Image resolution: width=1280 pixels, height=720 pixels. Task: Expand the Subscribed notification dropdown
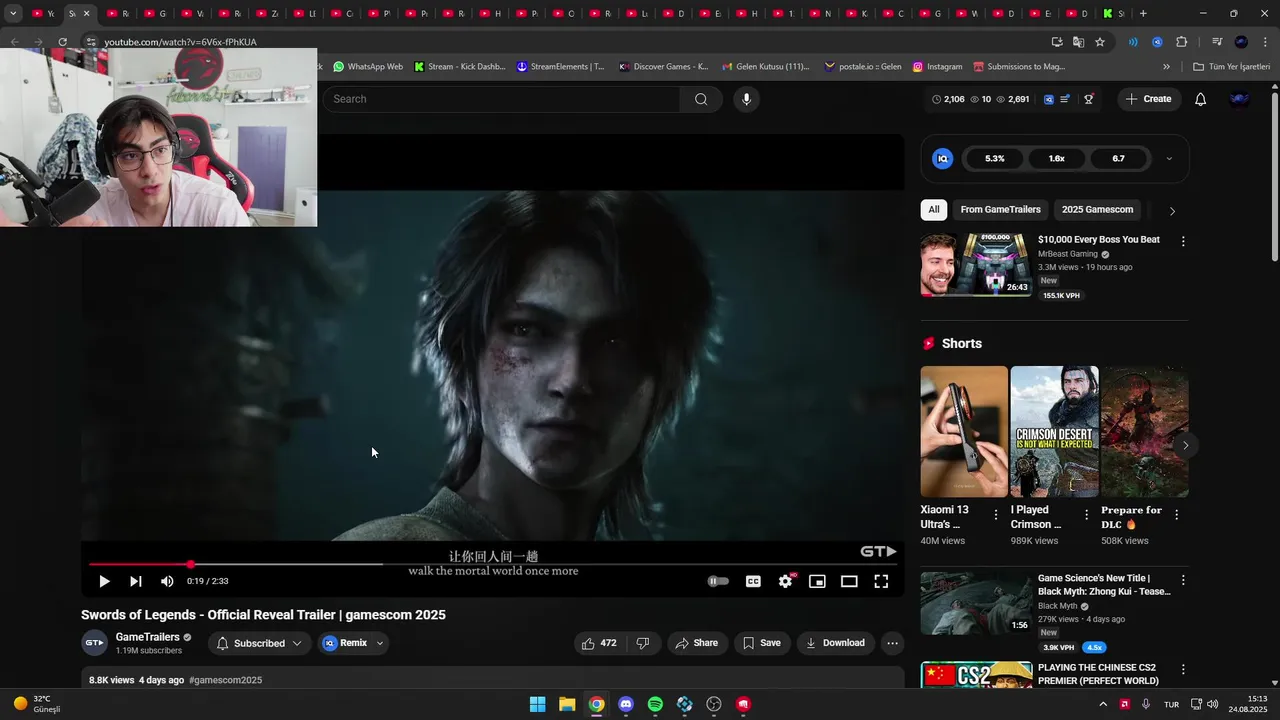pyautogui.click(x=259, y=643)
